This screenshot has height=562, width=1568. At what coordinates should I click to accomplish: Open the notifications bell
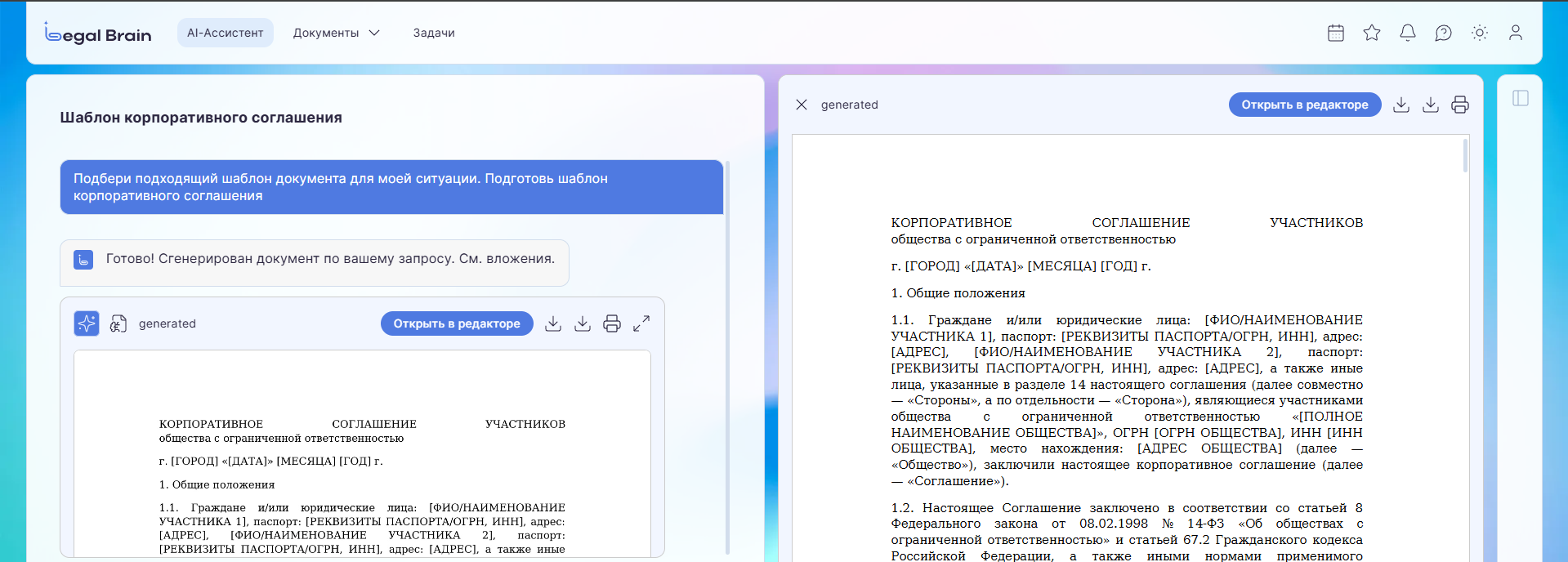[x=1408, y=33]
